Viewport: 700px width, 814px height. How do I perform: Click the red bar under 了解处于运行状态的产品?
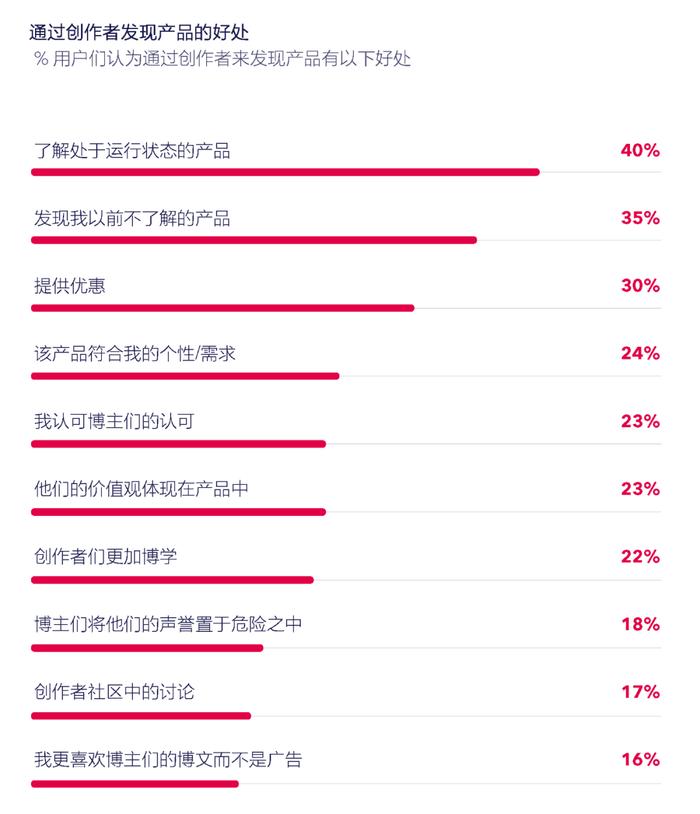pyautogui.click(x=285, y=172)
